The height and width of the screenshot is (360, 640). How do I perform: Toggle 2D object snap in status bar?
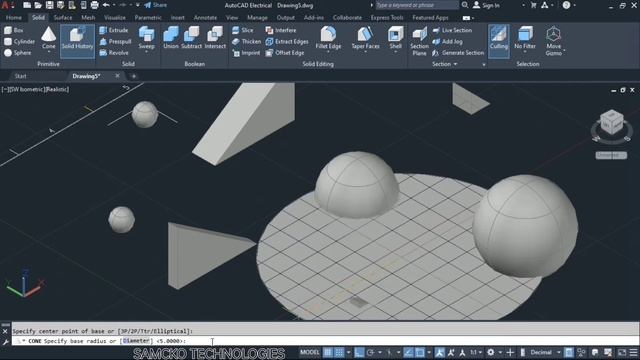tap(420, 352)
